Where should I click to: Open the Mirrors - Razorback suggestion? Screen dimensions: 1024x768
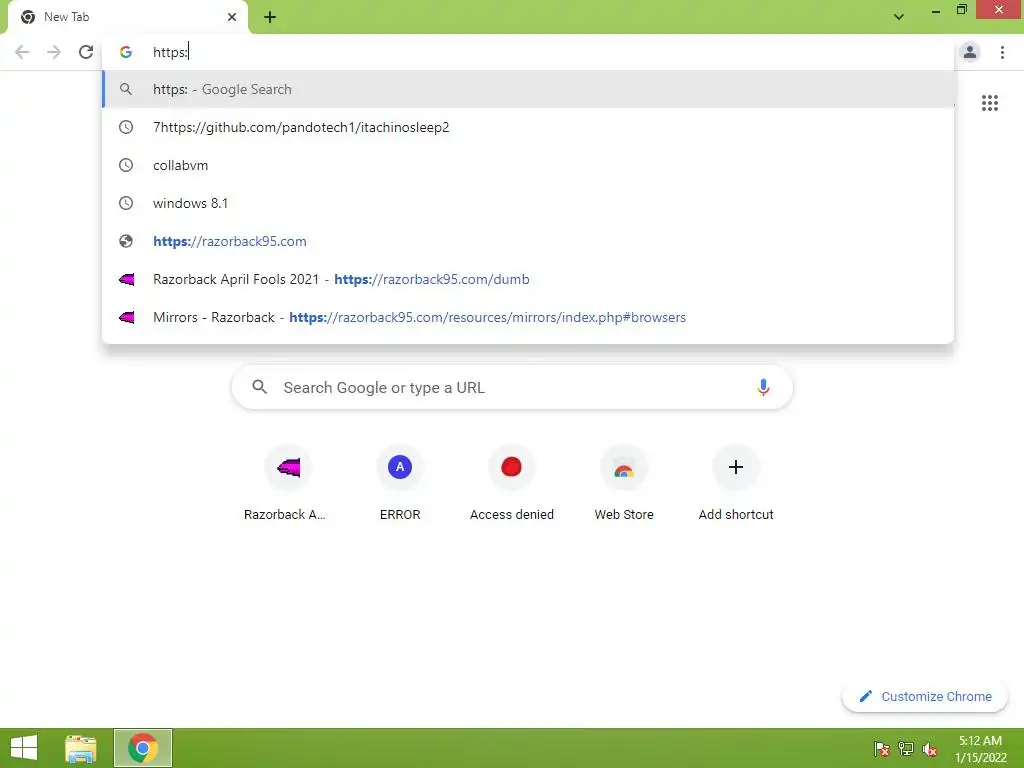tap(528, 317)
